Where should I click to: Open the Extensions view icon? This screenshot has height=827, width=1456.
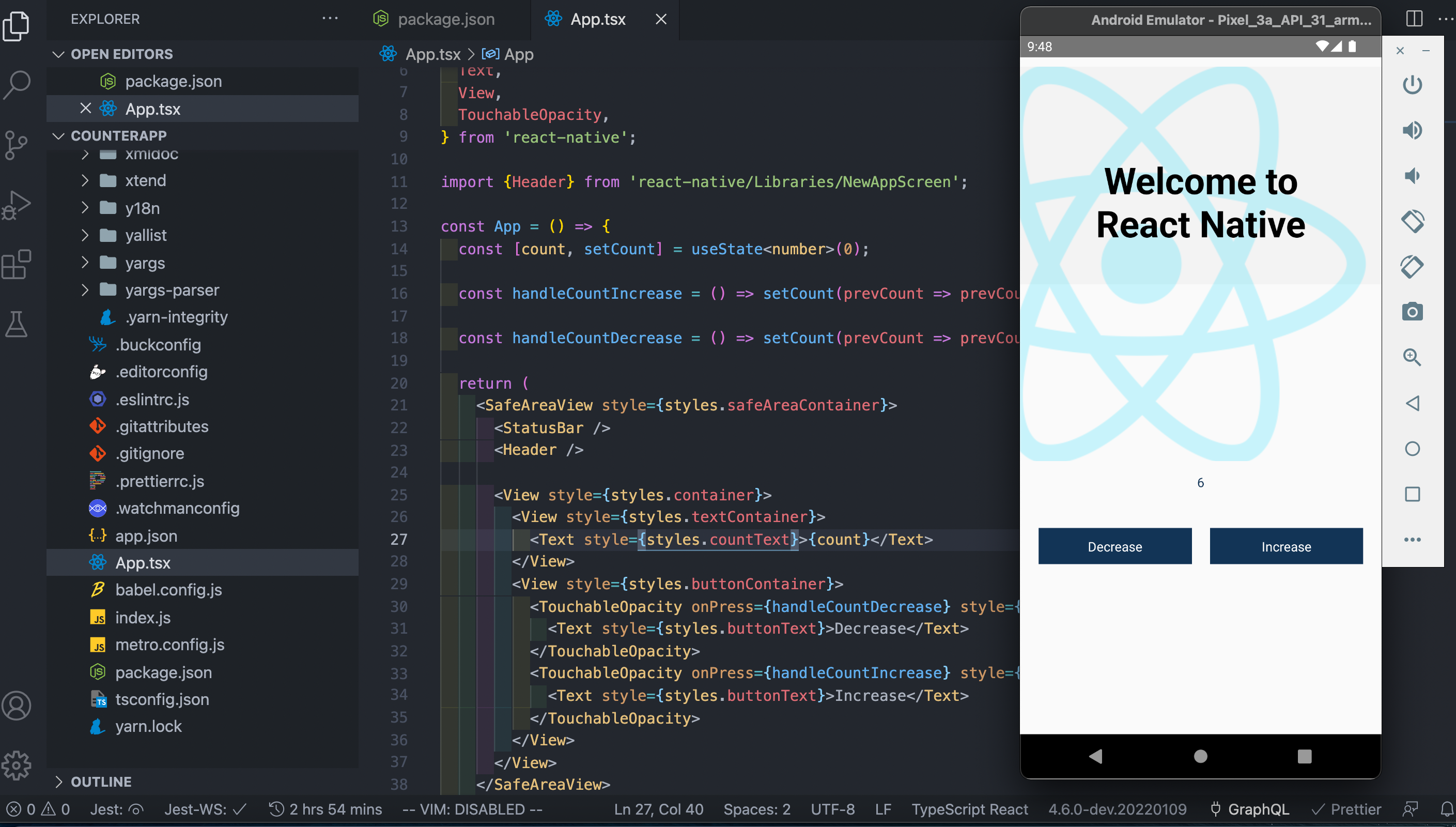pos(17,265)
